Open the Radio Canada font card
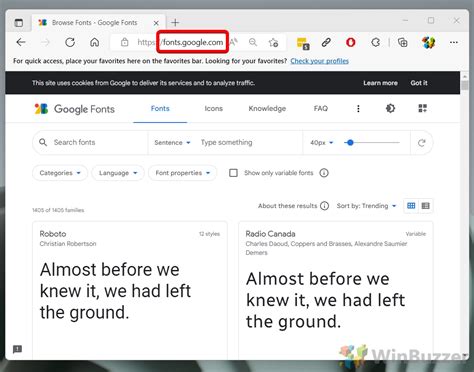 click(x=336, y=290)
